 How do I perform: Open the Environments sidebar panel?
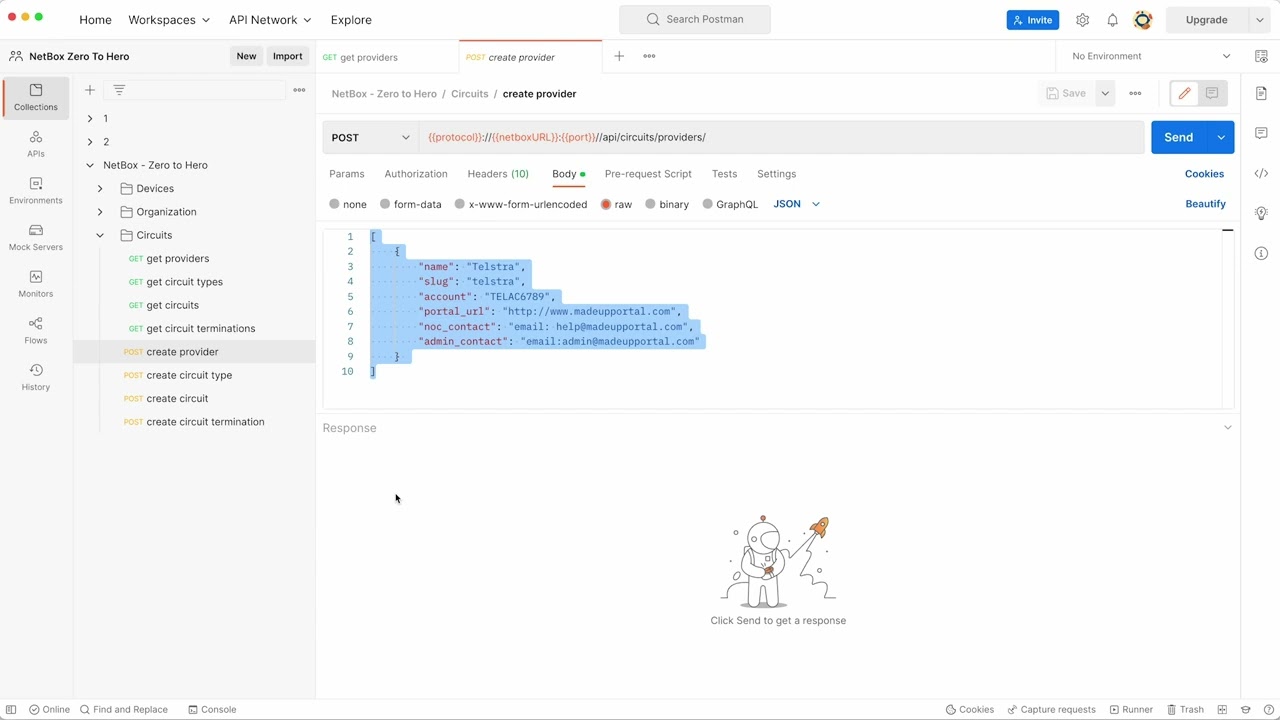[x=36, y=191]
